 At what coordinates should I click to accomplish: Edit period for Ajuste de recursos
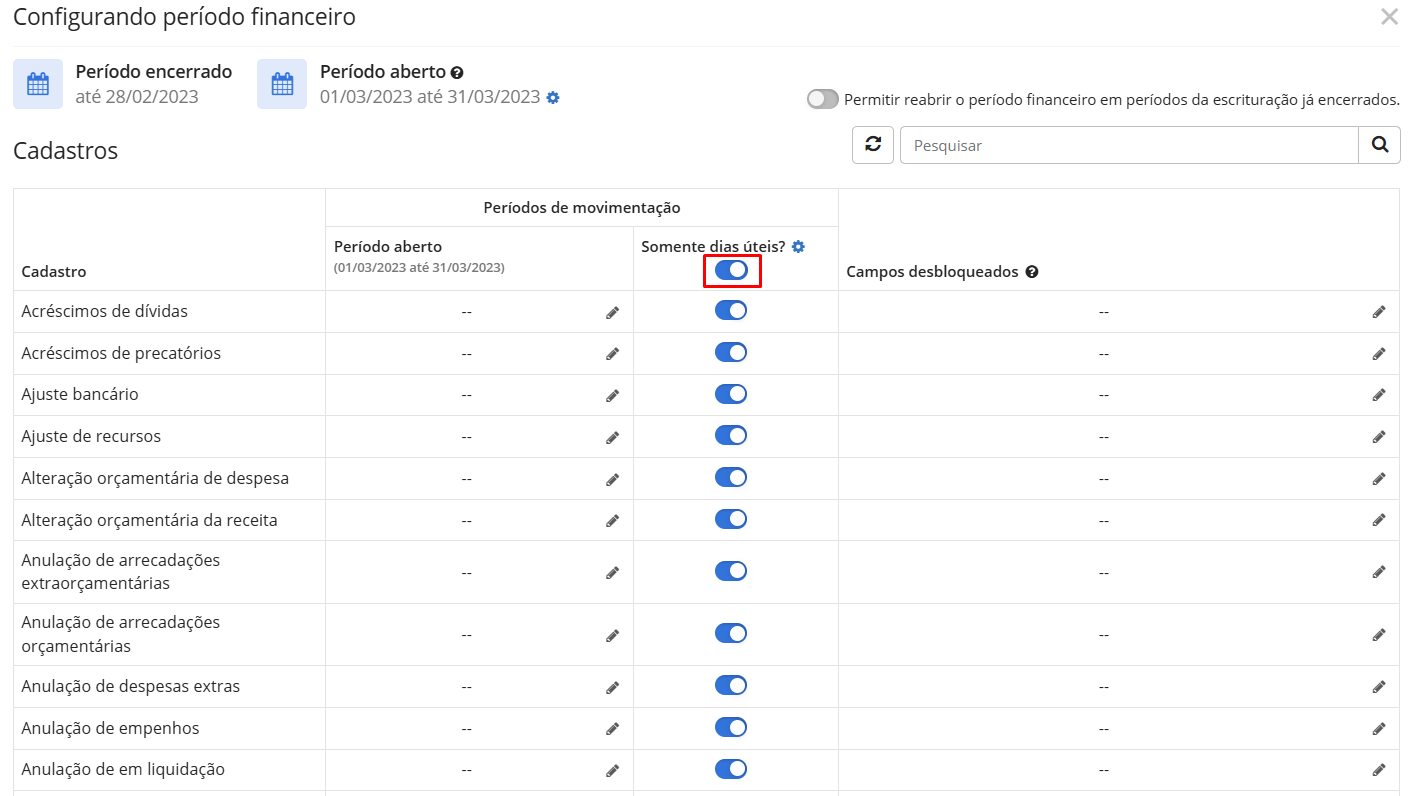click(612, 437)
